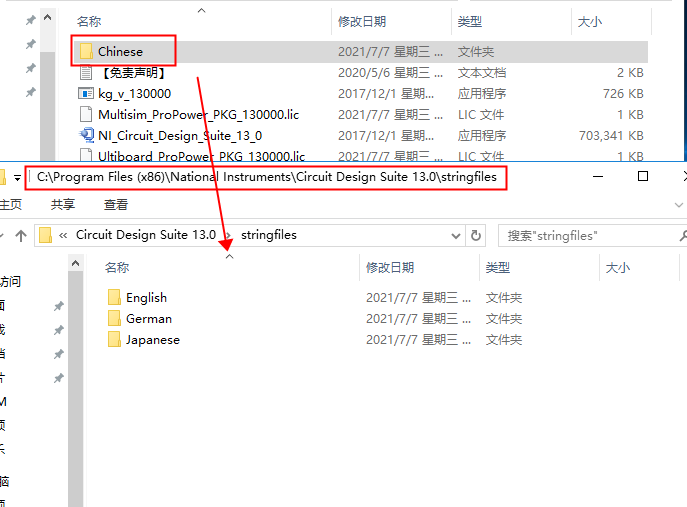The height and width of the screenshot is (507, 687).
Task: Sort lower window by 大小 column
Action: click(x=618, y=267)
